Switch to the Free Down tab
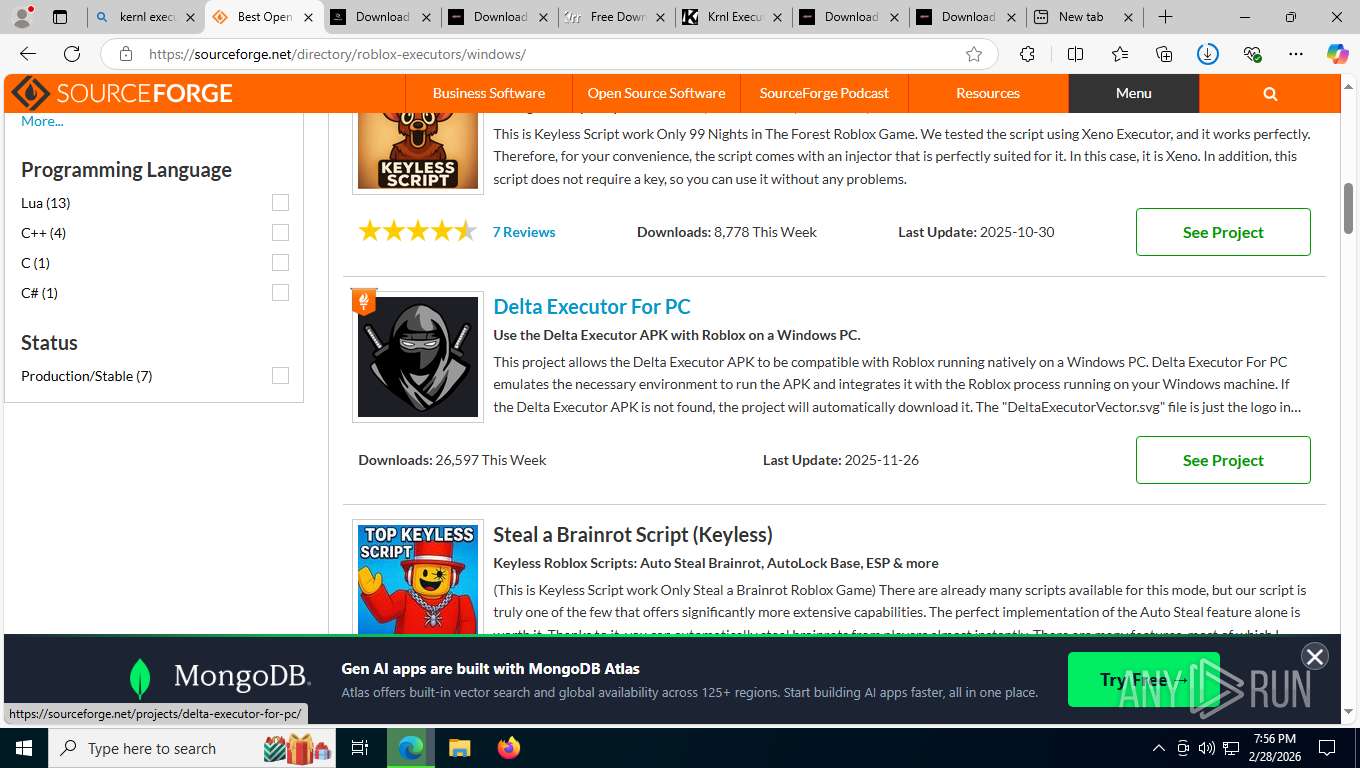This screenshot has height=768, width=1360. 614,17
